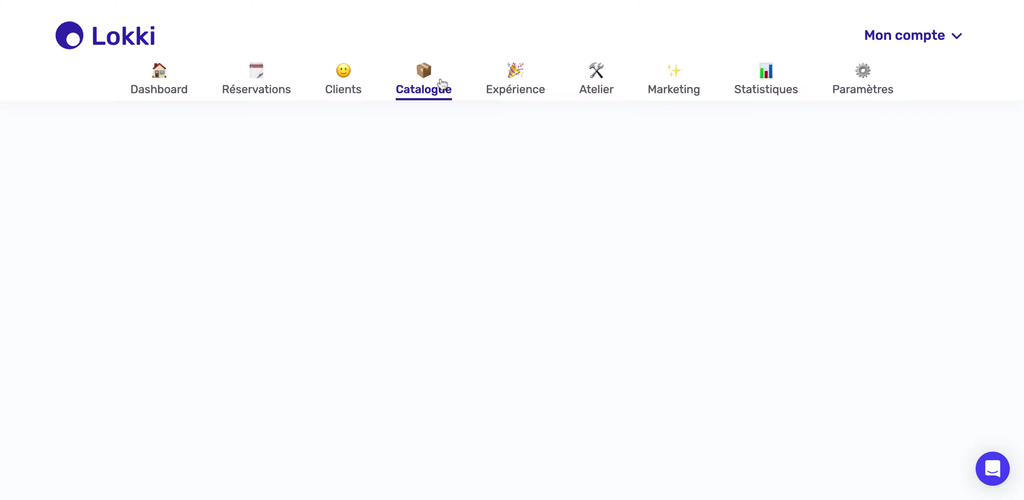Select the Clients text label
This screenshot has height=500, width=1024.
pyautogui.click(x=343, y=90)
